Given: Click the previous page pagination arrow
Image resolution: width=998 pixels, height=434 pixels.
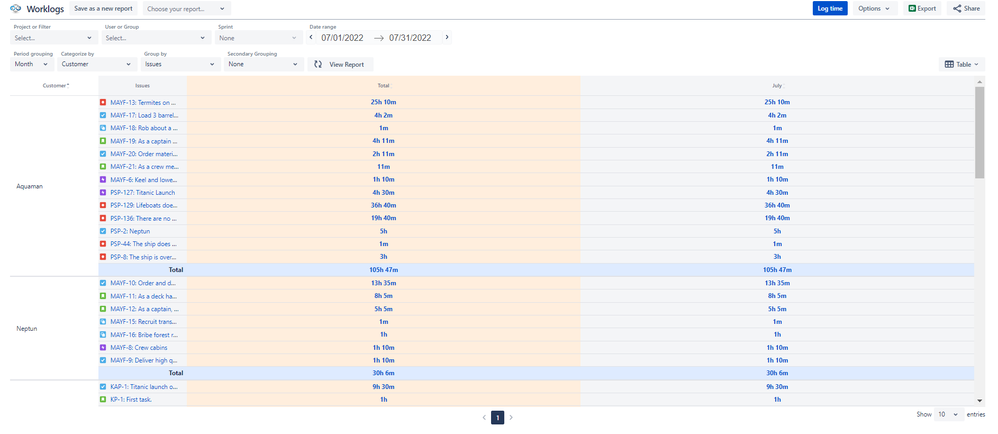Looking at the screenshot, I should [x=484, y=417].
